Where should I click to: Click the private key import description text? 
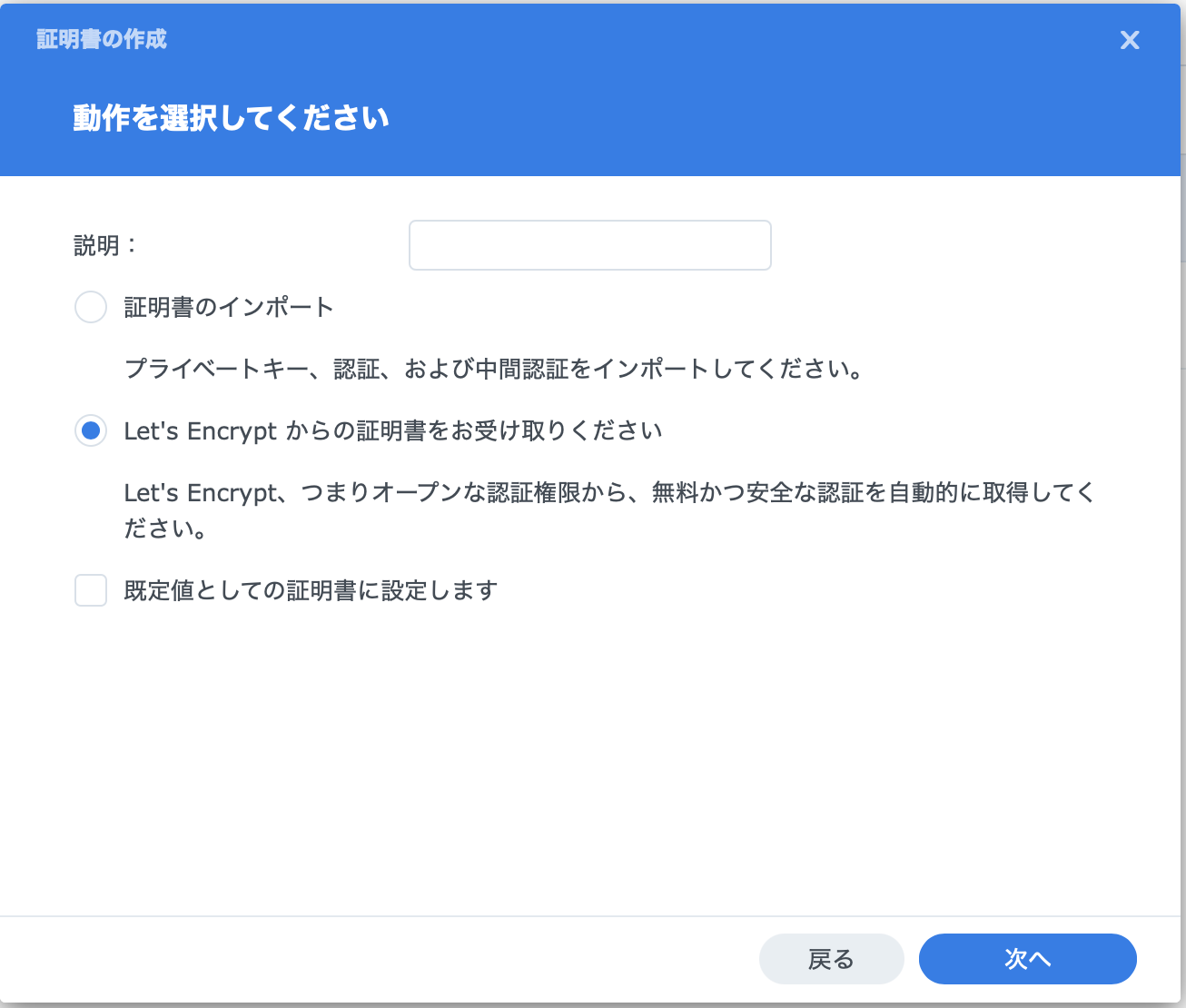493,369
